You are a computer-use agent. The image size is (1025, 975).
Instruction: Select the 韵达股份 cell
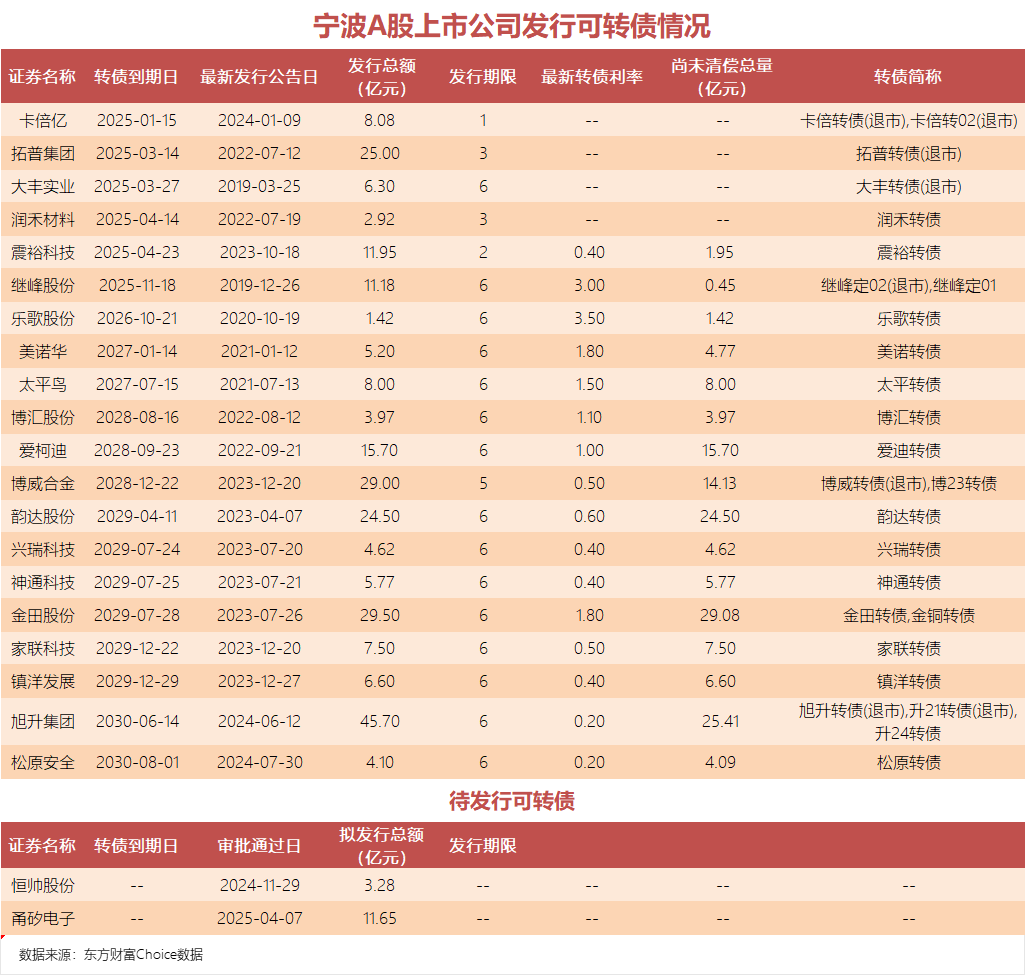point(42,516)
